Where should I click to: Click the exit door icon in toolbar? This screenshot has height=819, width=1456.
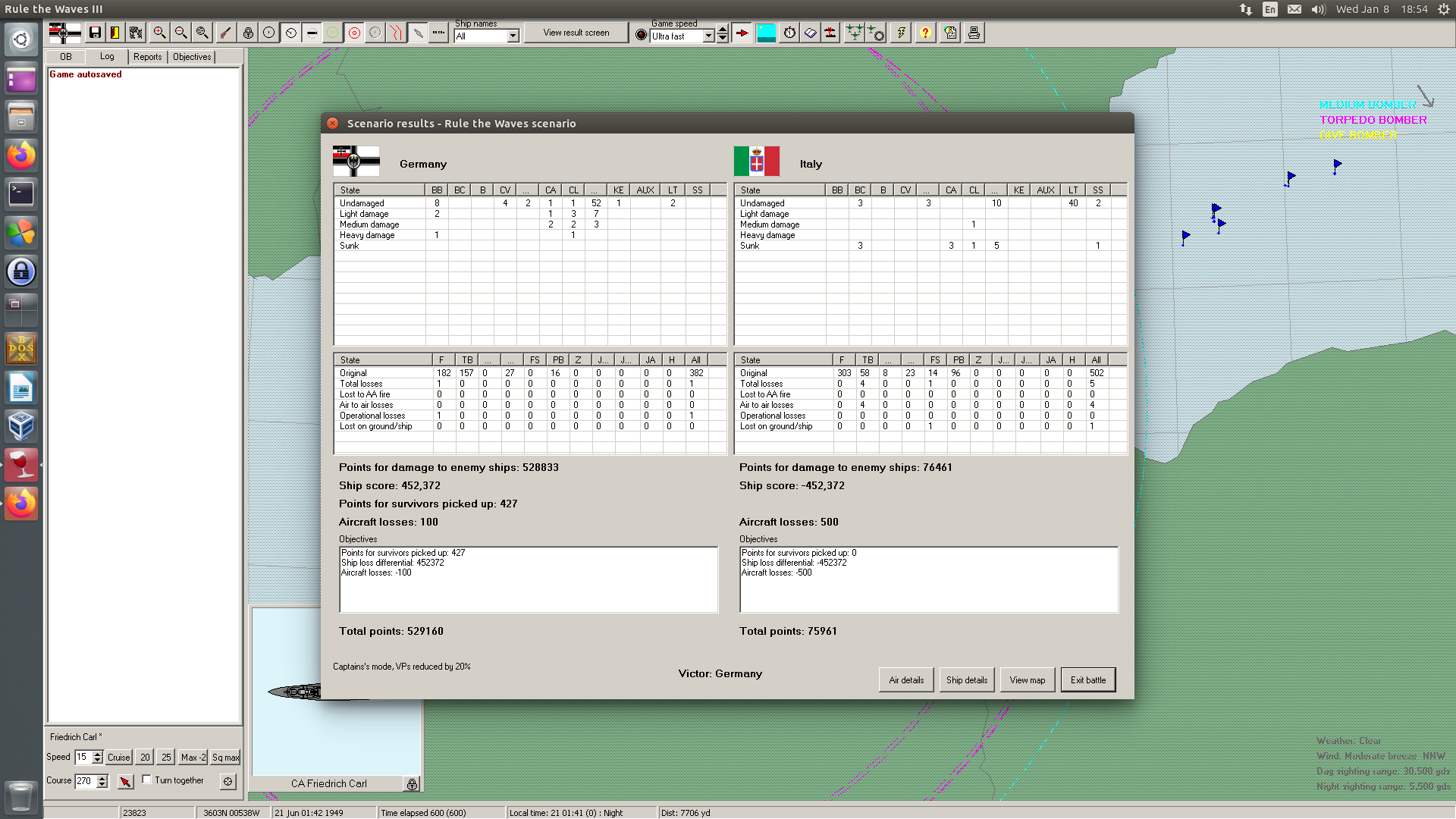[x=115, y=33]
